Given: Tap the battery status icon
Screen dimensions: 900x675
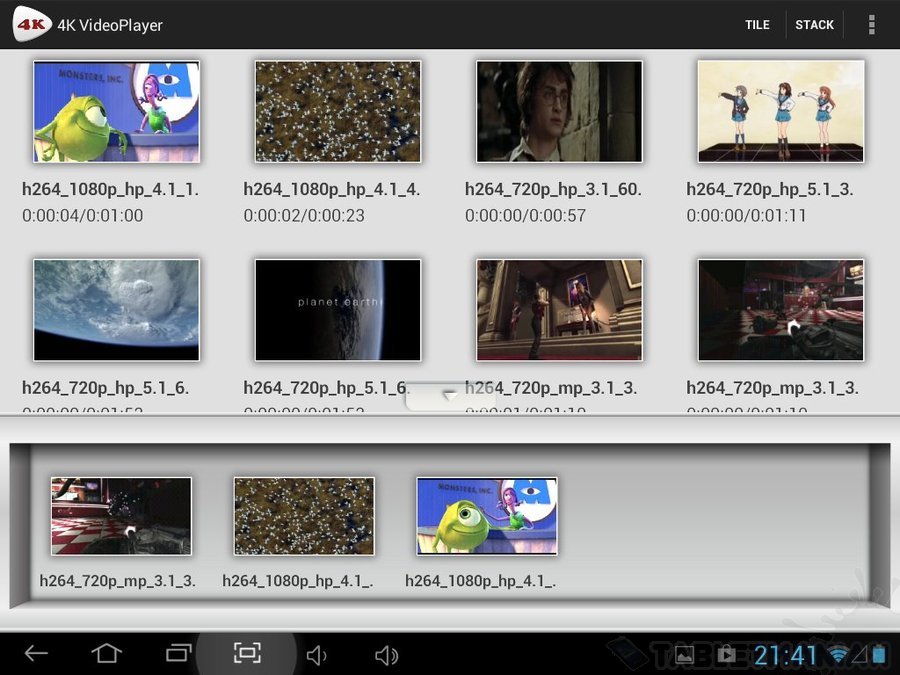Looking at the screenshot, I should pos(879,654).
